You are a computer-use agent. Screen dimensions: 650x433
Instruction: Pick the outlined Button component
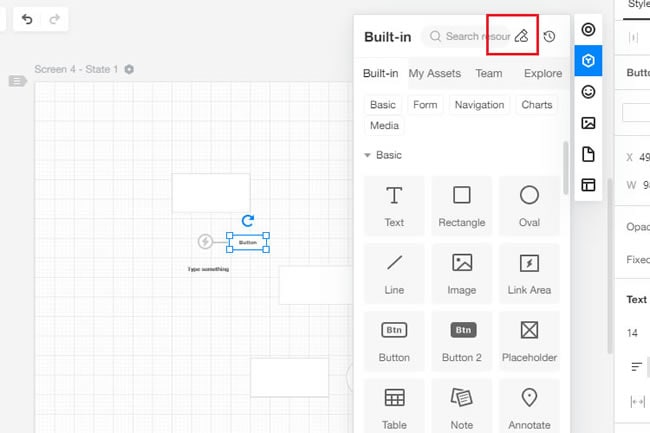[x=394, y=341]
